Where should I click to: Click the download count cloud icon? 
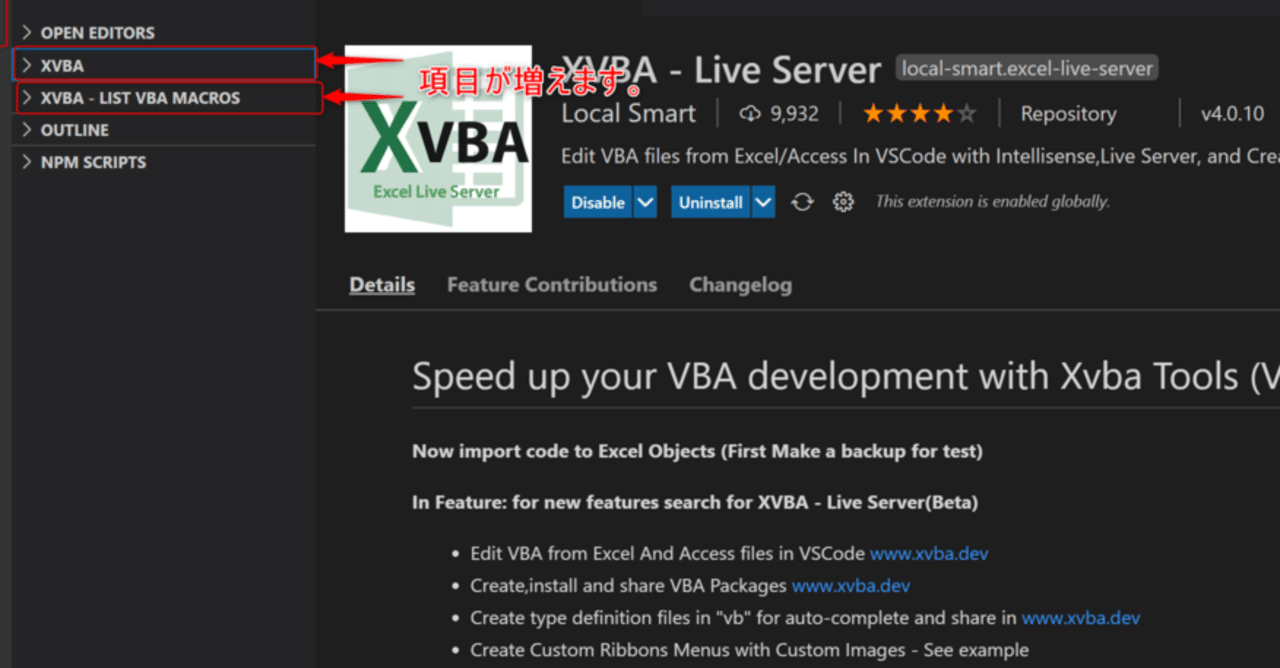click(x=750, y=114)
